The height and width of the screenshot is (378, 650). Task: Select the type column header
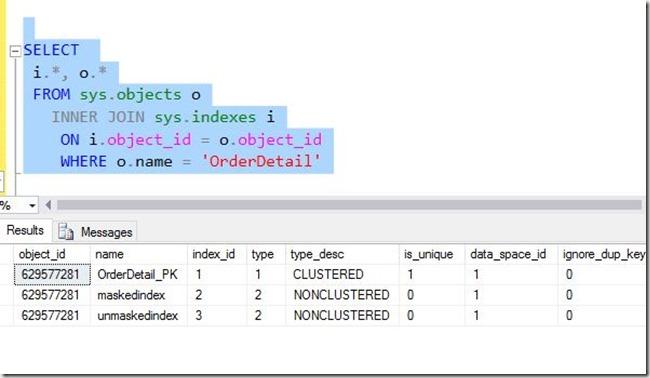266,254
